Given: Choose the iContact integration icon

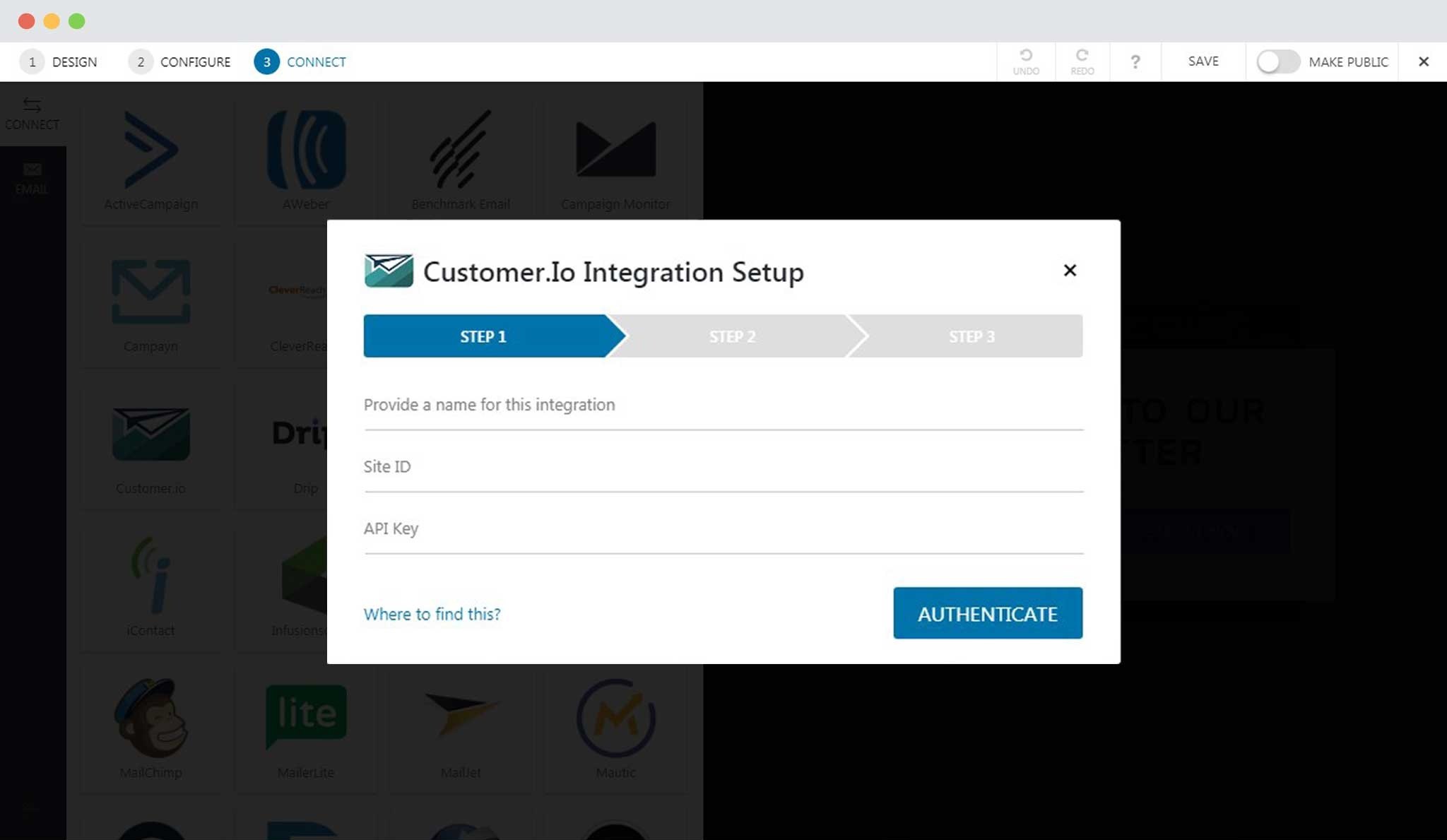Looking at the screenshot, I should pyautogui.click(x=150, y=575).
